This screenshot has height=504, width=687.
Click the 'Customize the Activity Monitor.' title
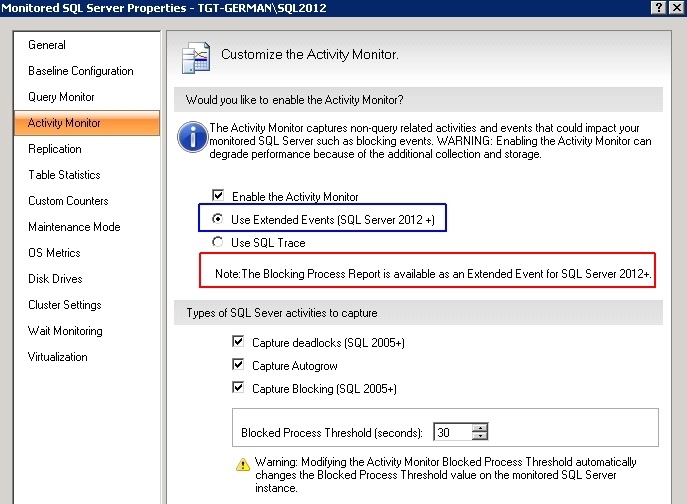click(x=310, y=54)
